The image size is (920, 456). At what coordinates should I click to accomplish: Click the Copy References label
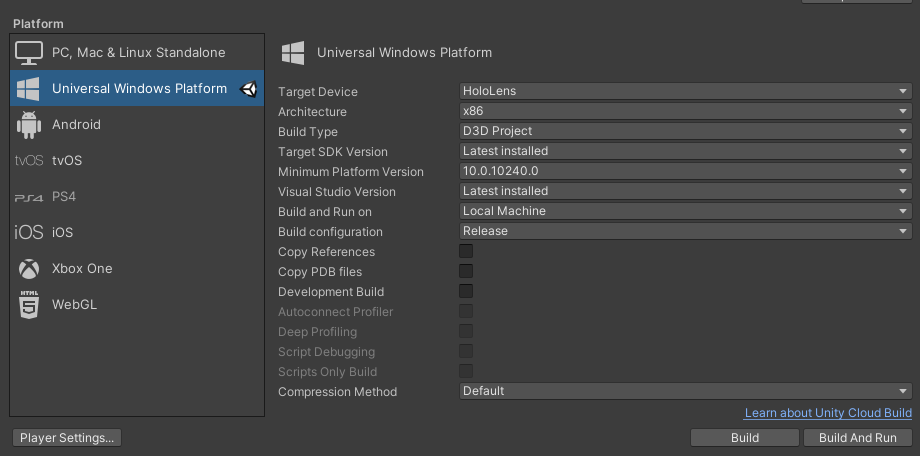[x=326, y=252]
